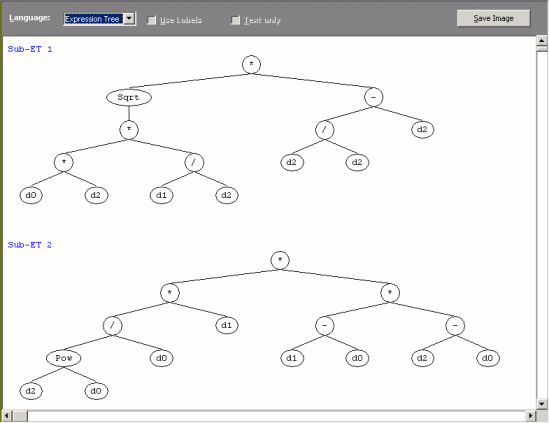
Task: Click the Sub-ET 1 heading label
Action: coord(30,49)
